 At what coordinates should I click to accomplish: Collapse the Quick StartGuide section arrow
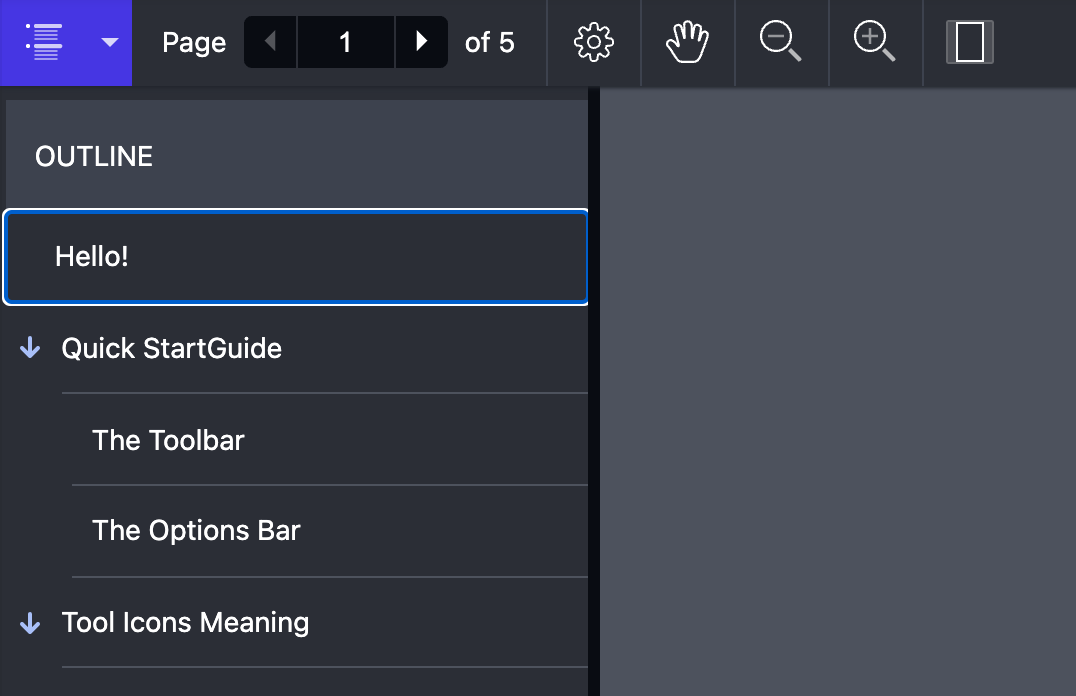pos(30,348)
